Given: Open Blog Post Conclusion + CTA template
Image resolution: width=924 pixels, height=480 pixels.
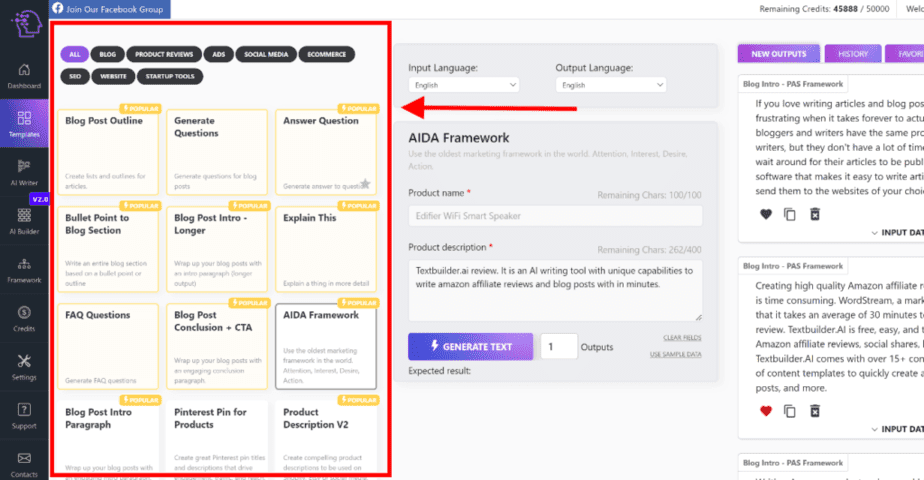Looking at the screenshot, I should click(x=217, y=346).
